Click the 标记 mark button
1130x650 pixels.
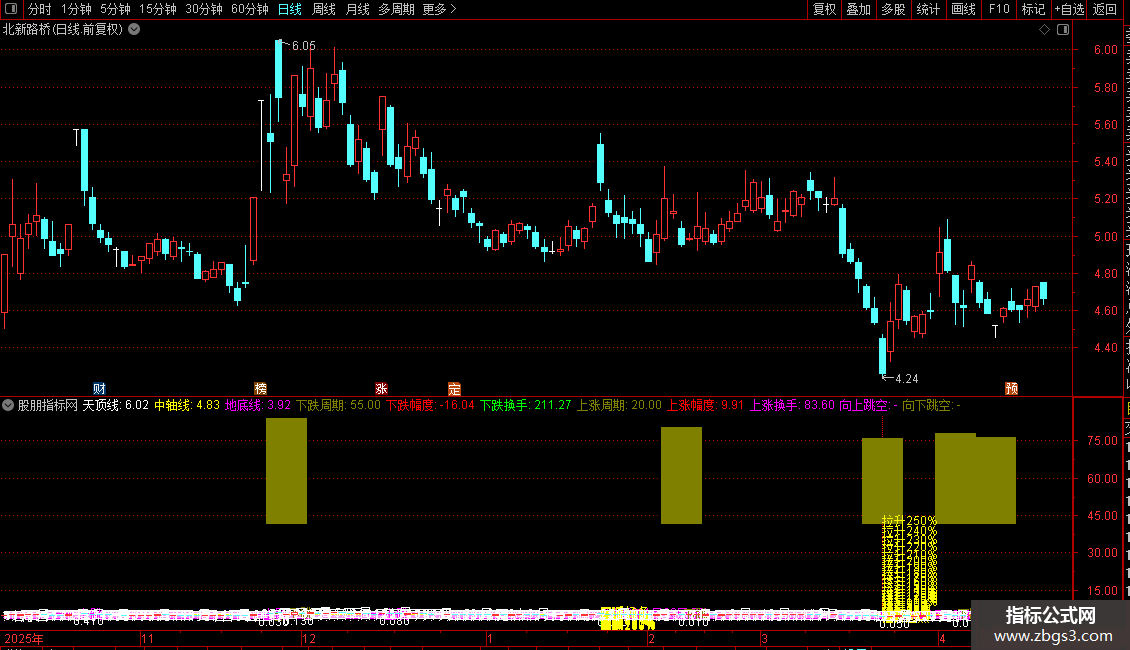pos(1033,9)
